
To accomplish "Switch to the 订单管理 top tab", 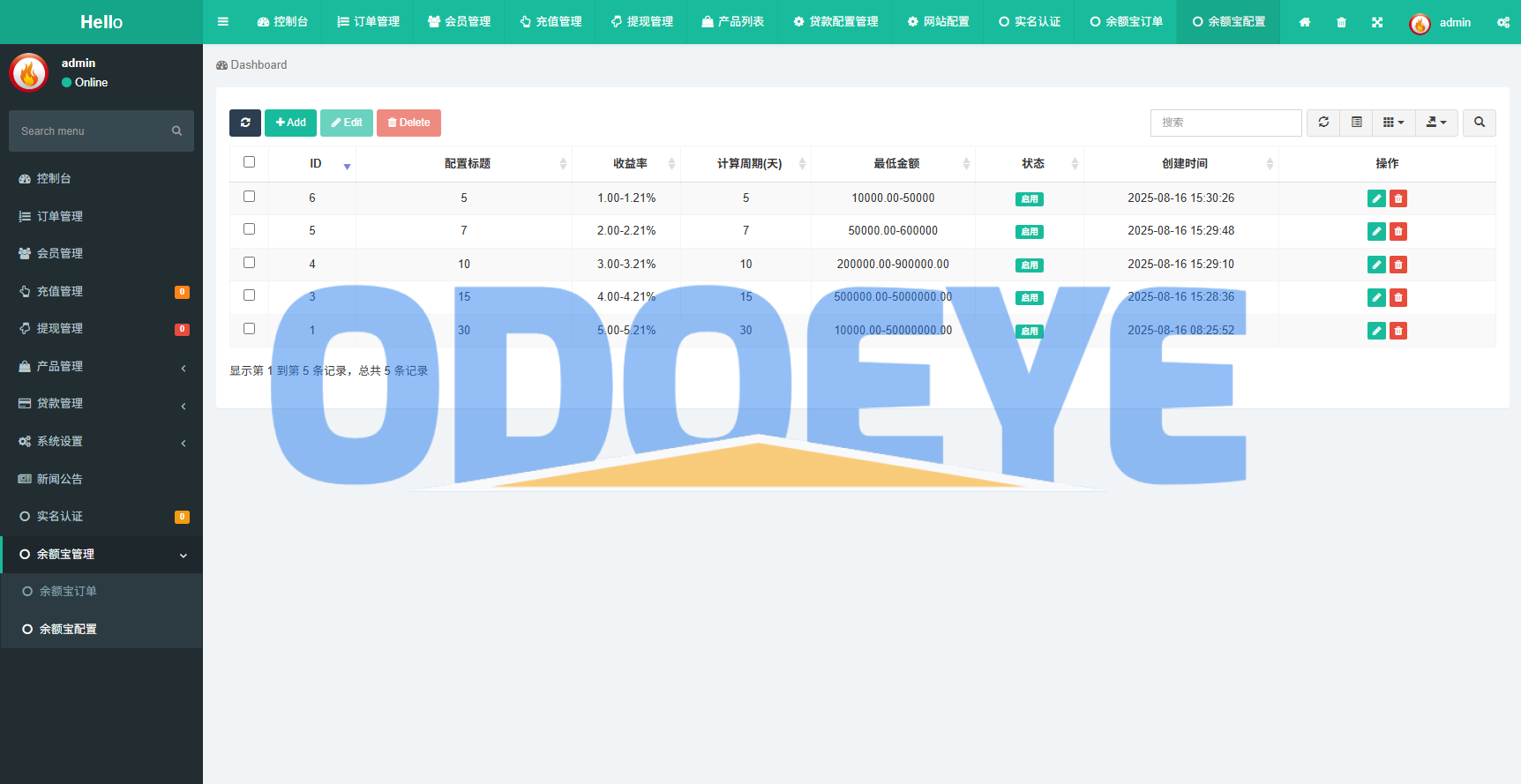I will pyautogui.click(x=368, y=22).
